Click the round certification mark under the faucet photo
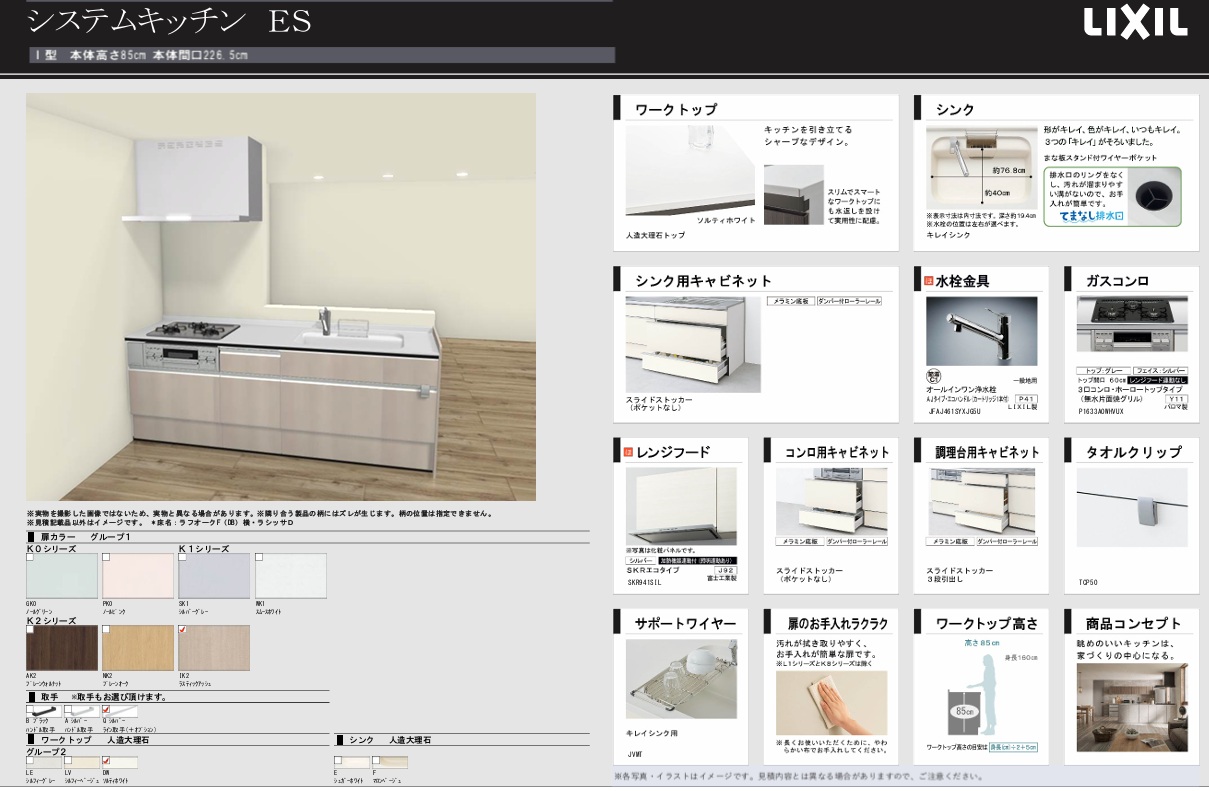 [x=935, y=376]
